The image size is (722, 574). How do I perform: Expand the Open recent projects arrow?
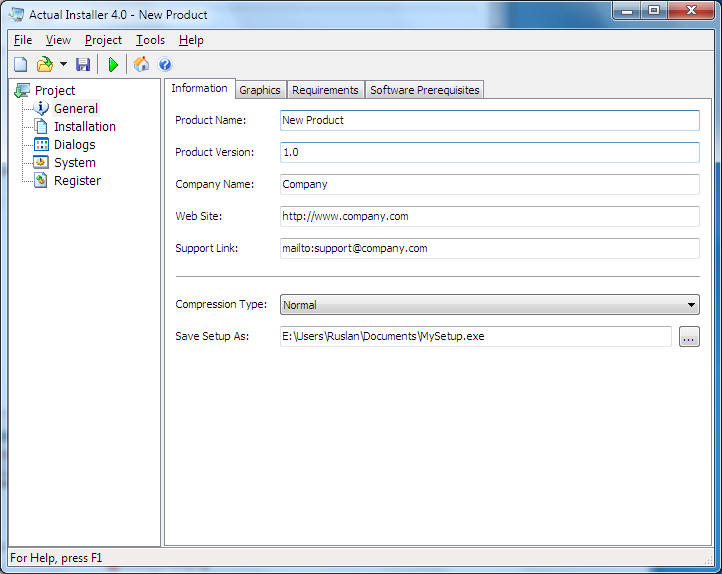click(63, 64)
